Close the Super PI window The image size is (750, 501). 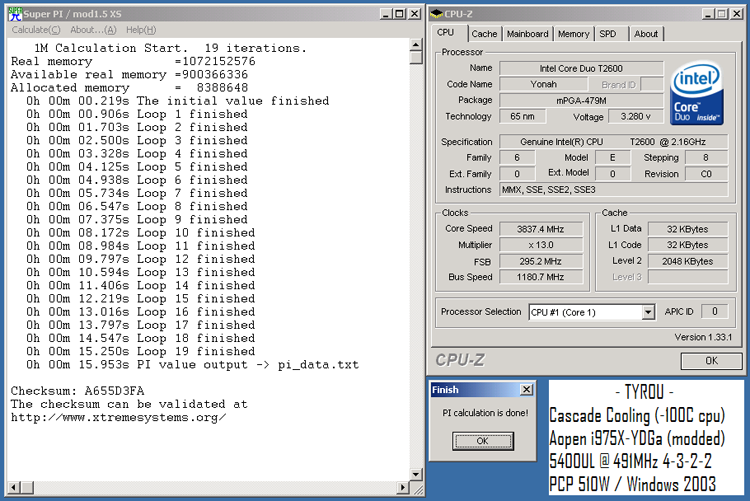[414, 14]
